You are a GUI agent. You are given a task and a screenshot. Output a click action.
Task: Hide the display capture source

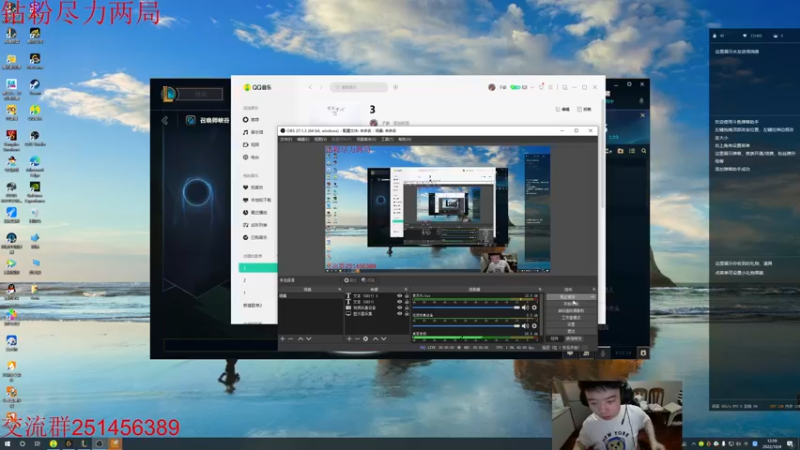399,314
